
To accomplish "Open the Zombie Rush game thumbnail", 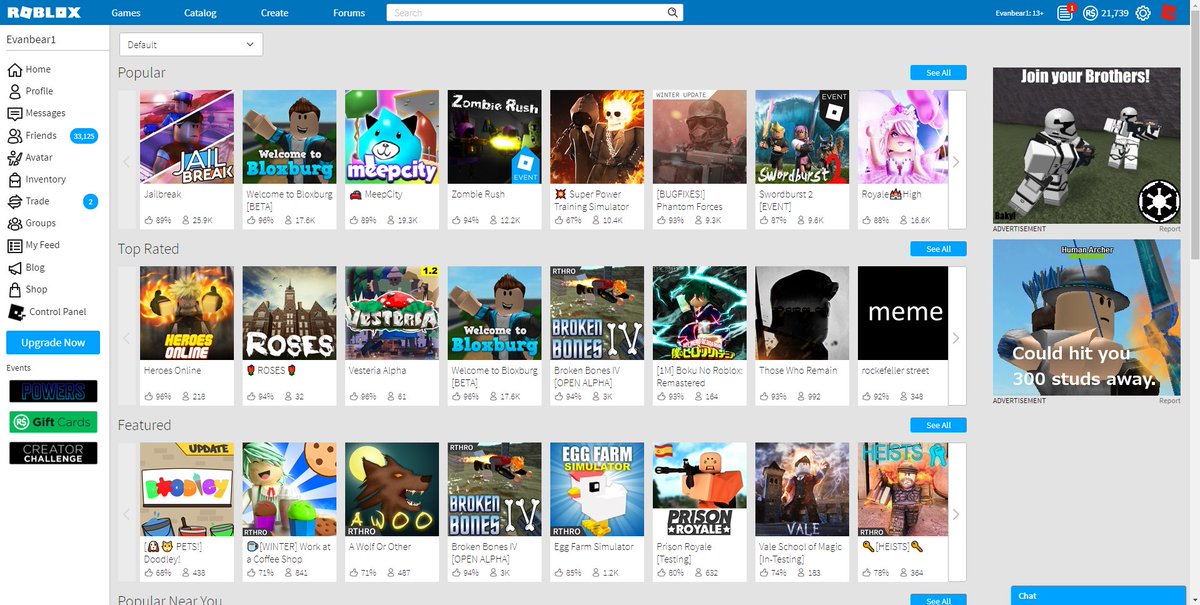I will (x=495, y=137).
